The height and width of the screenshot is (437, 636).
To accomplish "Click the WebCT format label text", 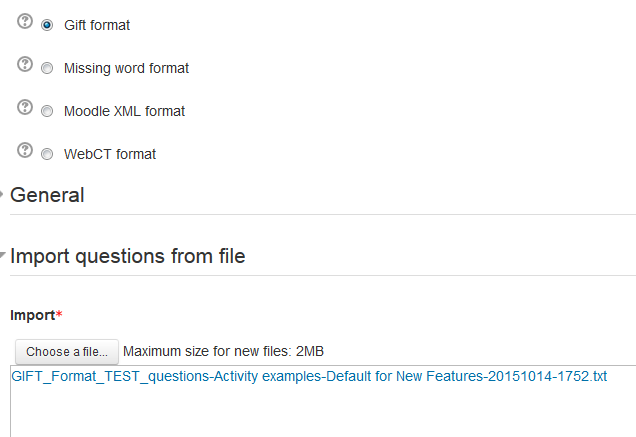I will 110,154.
